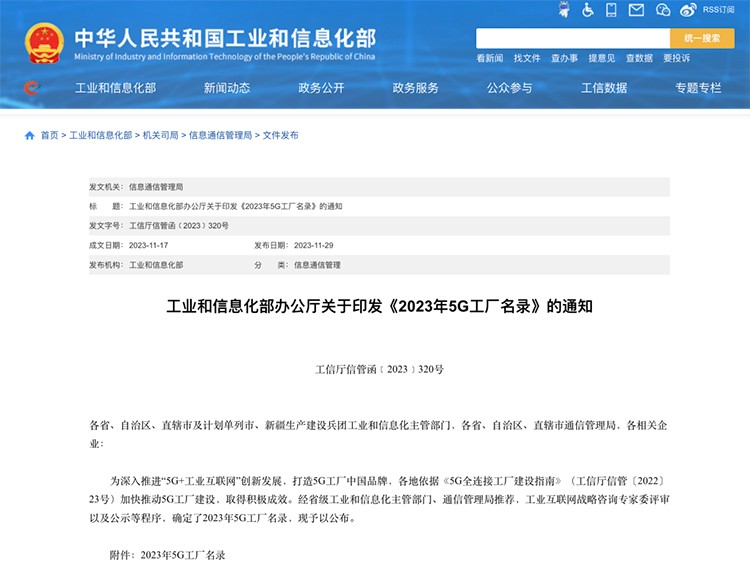Image resolution: width=750 pixels, height=576 pixels.
Task: Click the national emblem logo
Action: click(x=44, y=43)
